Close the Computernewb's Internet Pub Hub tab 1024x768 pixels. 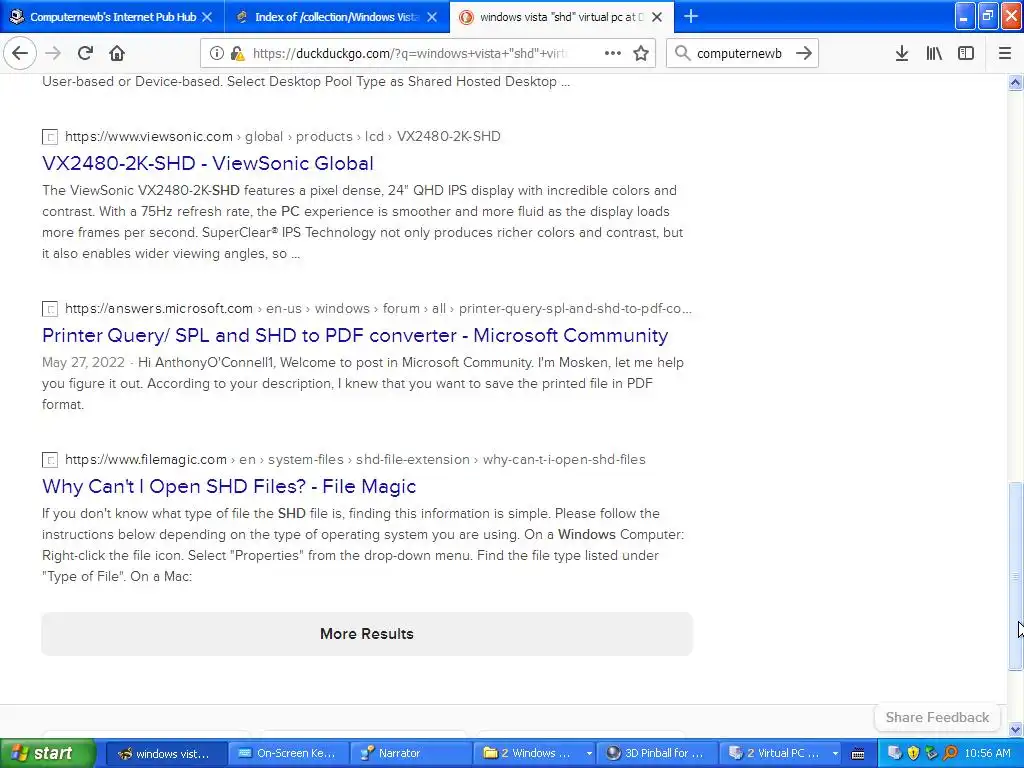pyautogui.click(x=207, y=17)
